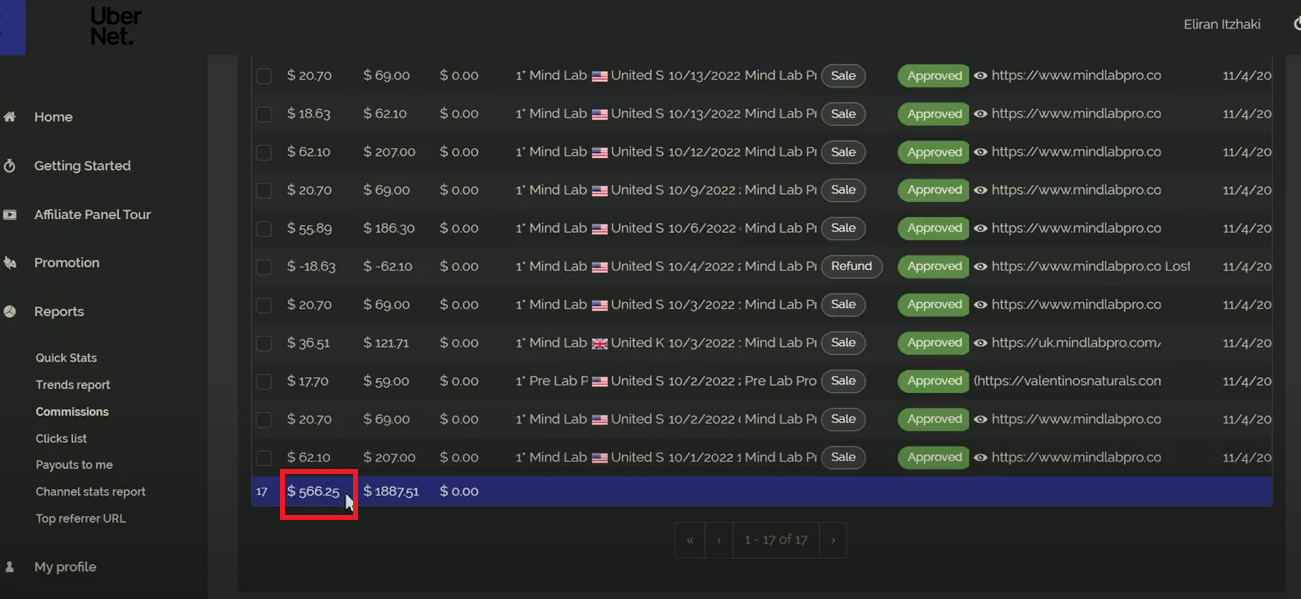Click the eye icon on the 10/9/2022 row
The image size is (1301, 599).
(981, 190)
